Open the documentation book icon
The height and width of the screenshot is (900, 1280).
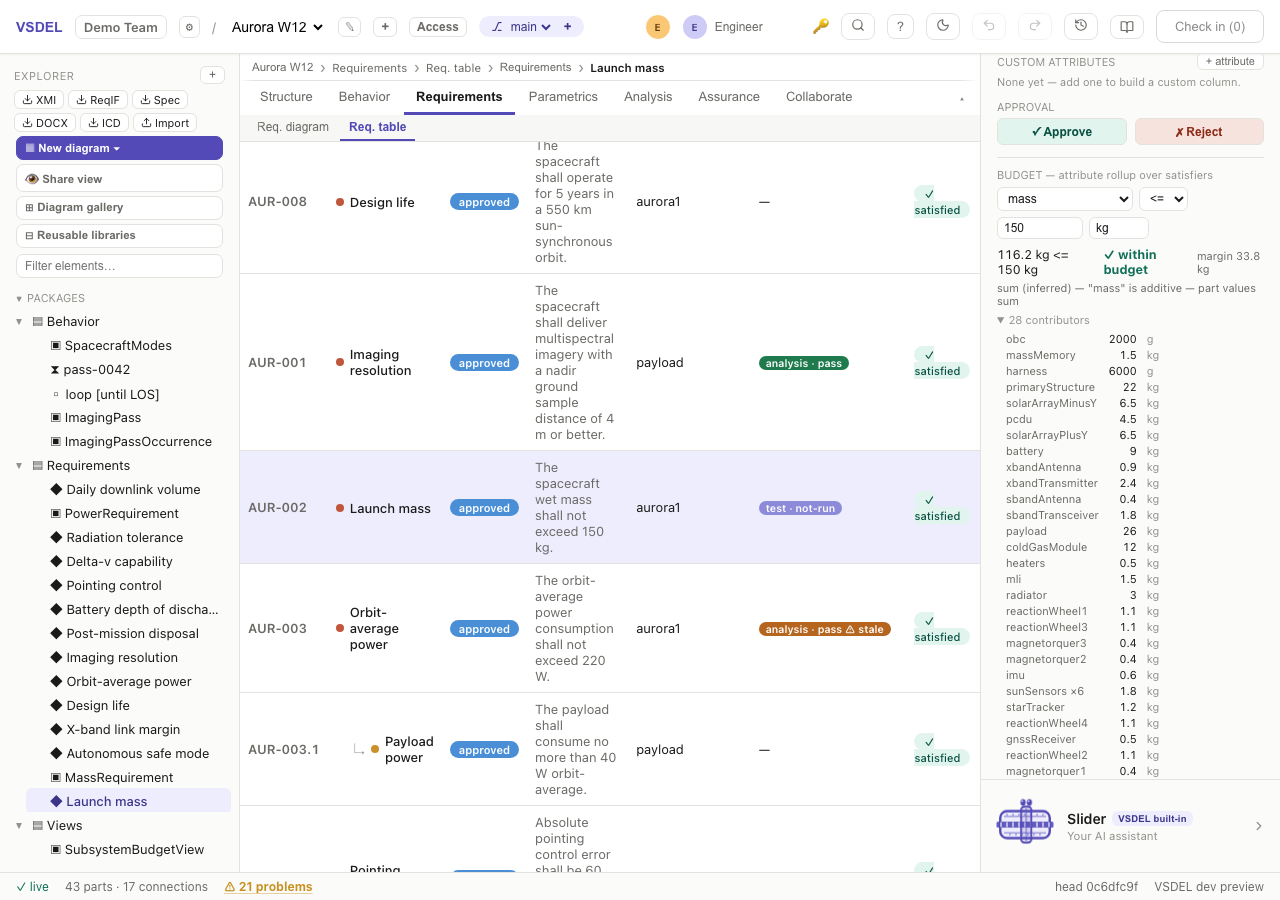(1127, 27)
